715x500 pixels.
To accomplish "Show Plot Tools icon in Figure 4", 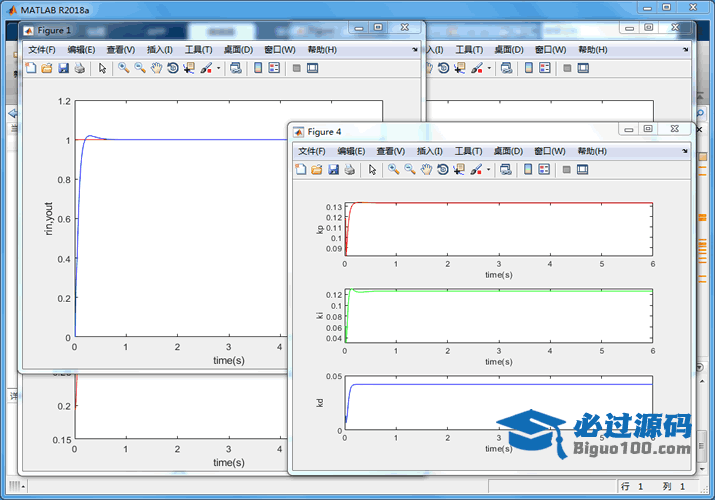I will tap(582, 170).
